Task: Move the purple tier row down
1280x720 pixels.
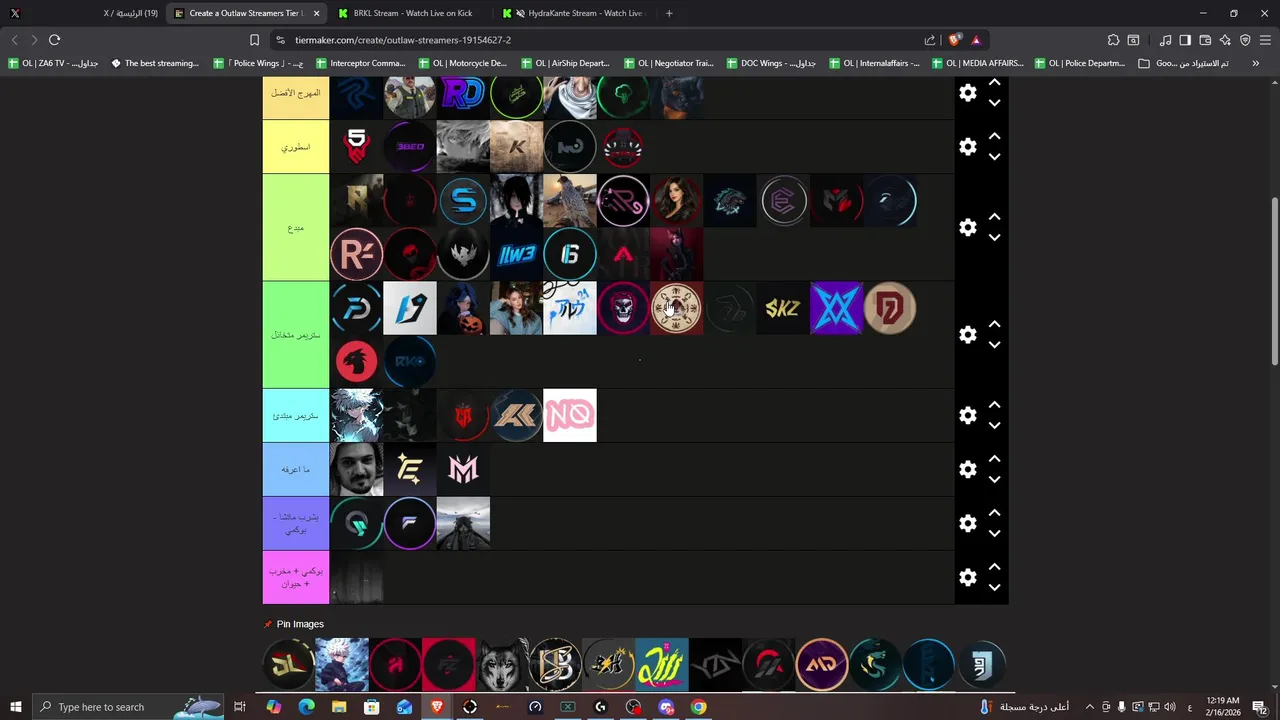Action: tap(994, 534)
